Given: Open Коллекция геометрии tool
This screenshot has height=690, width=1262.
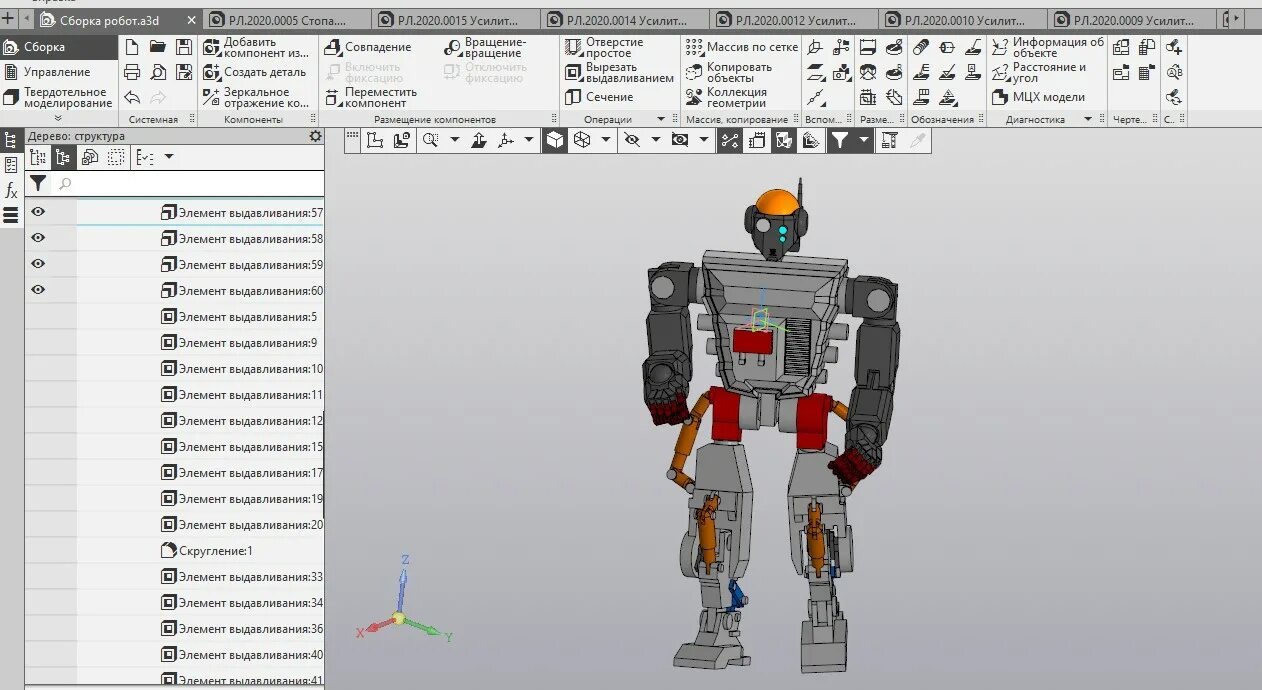Looking at the screenshot, I should pos(727,97).
